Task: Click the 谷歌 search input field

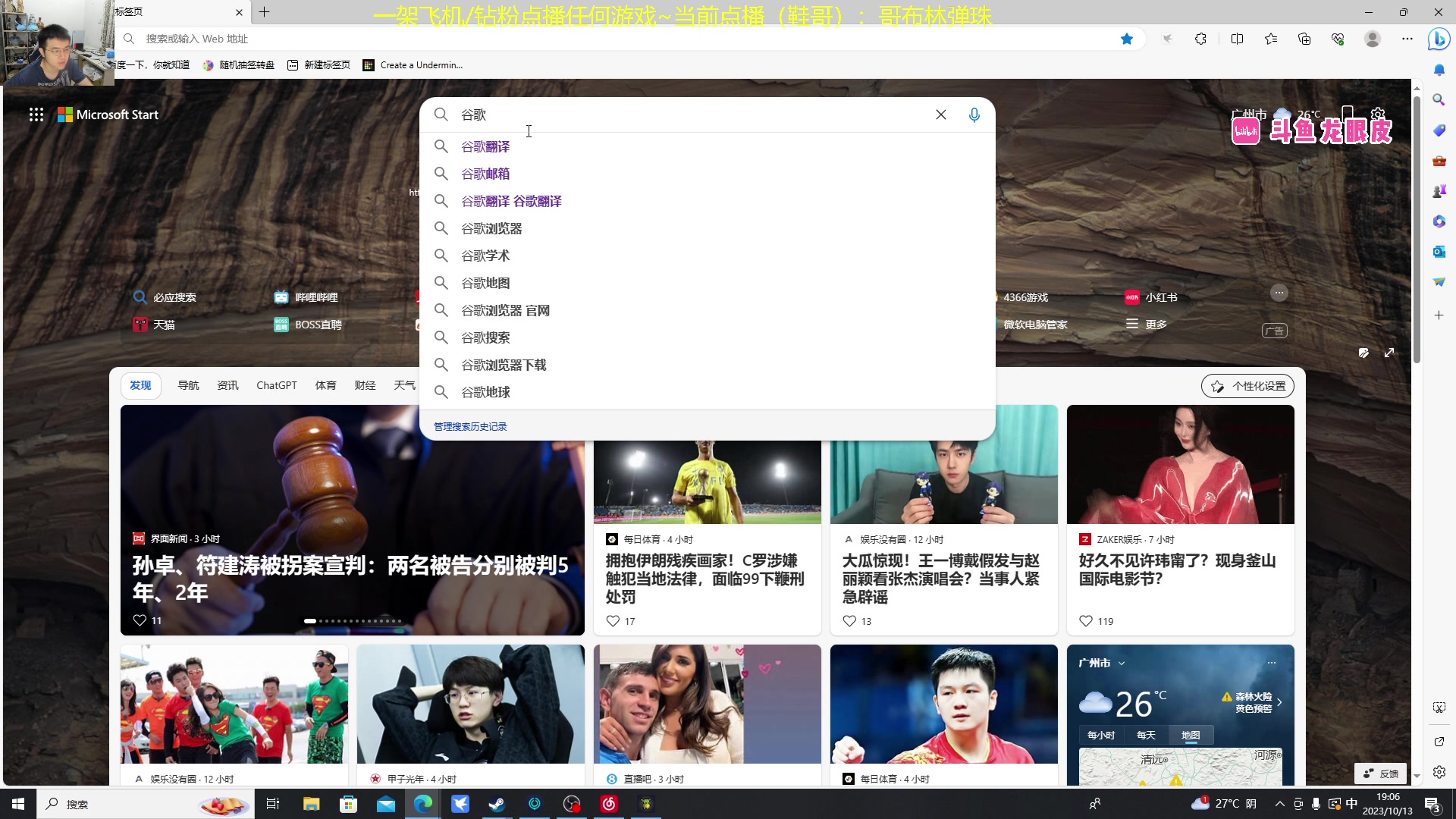Action: tap(690, 115)
